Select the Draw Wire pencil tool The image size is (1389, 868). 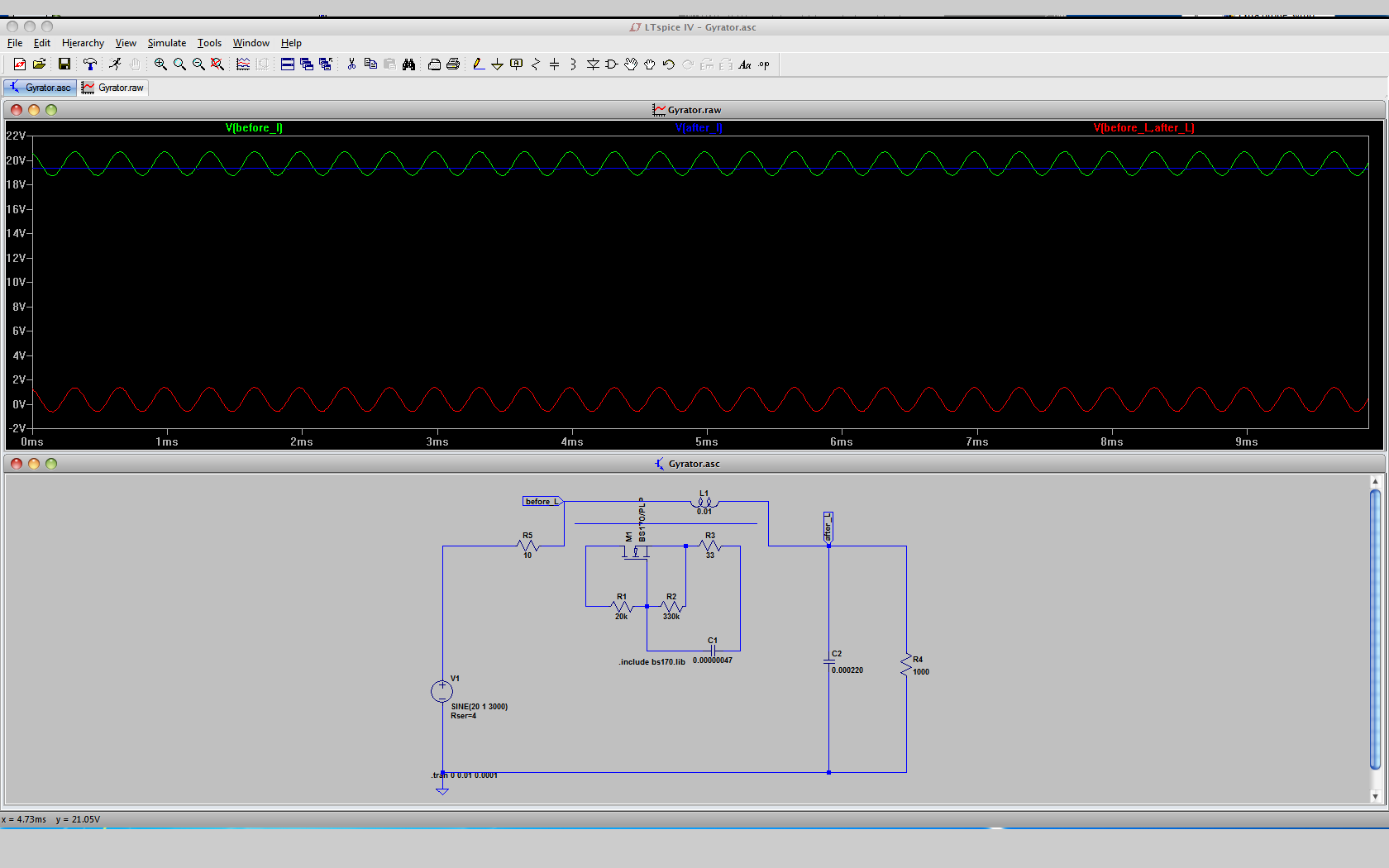coord(478,64)
